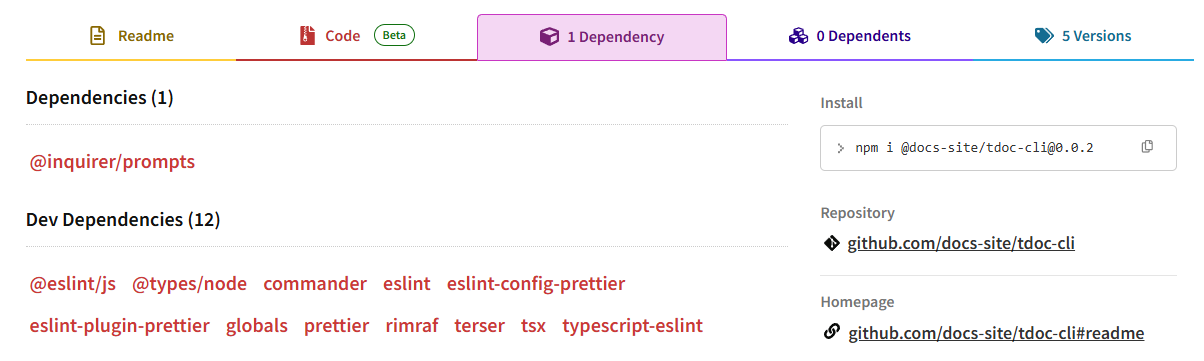Click the homepage chain link icon
This screenshot has height=361, width=1204.
[x=830, y=332]
